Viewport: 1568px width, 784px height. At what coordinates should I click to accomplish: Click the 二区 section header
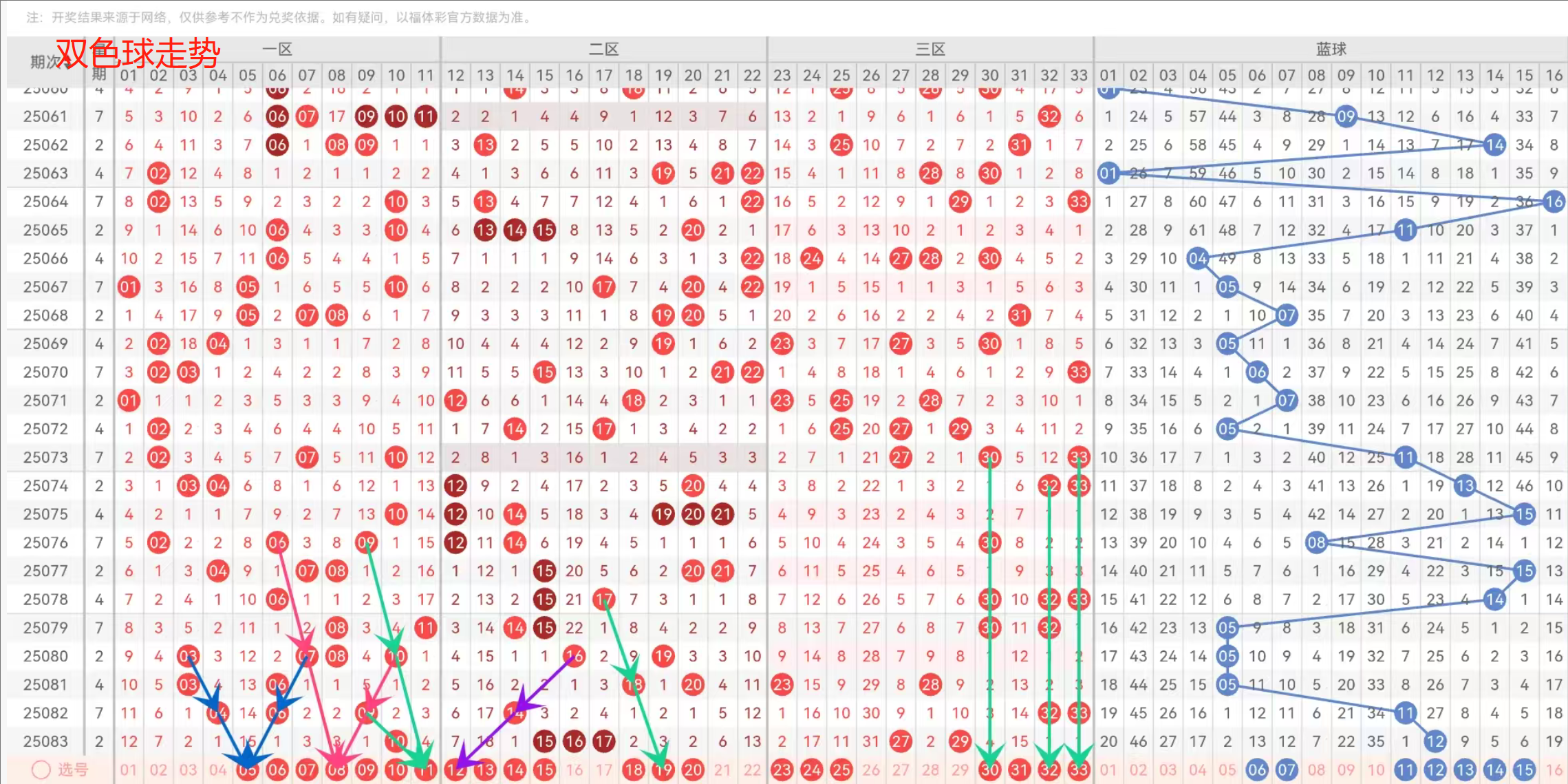tap(603, 49)
